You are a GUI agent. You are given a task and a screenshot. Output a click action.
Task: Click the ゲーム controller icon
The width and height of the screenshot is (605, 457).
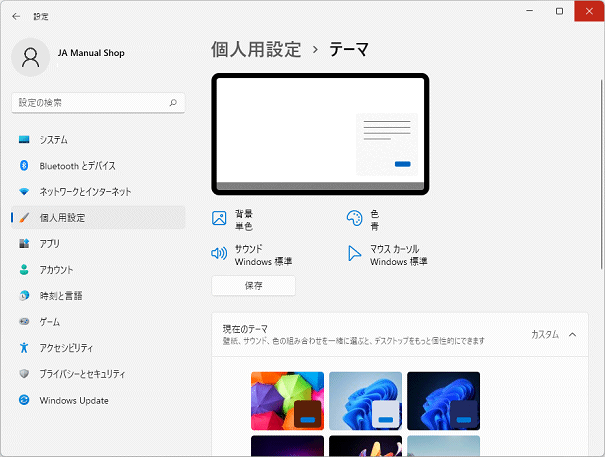[24, 322]
